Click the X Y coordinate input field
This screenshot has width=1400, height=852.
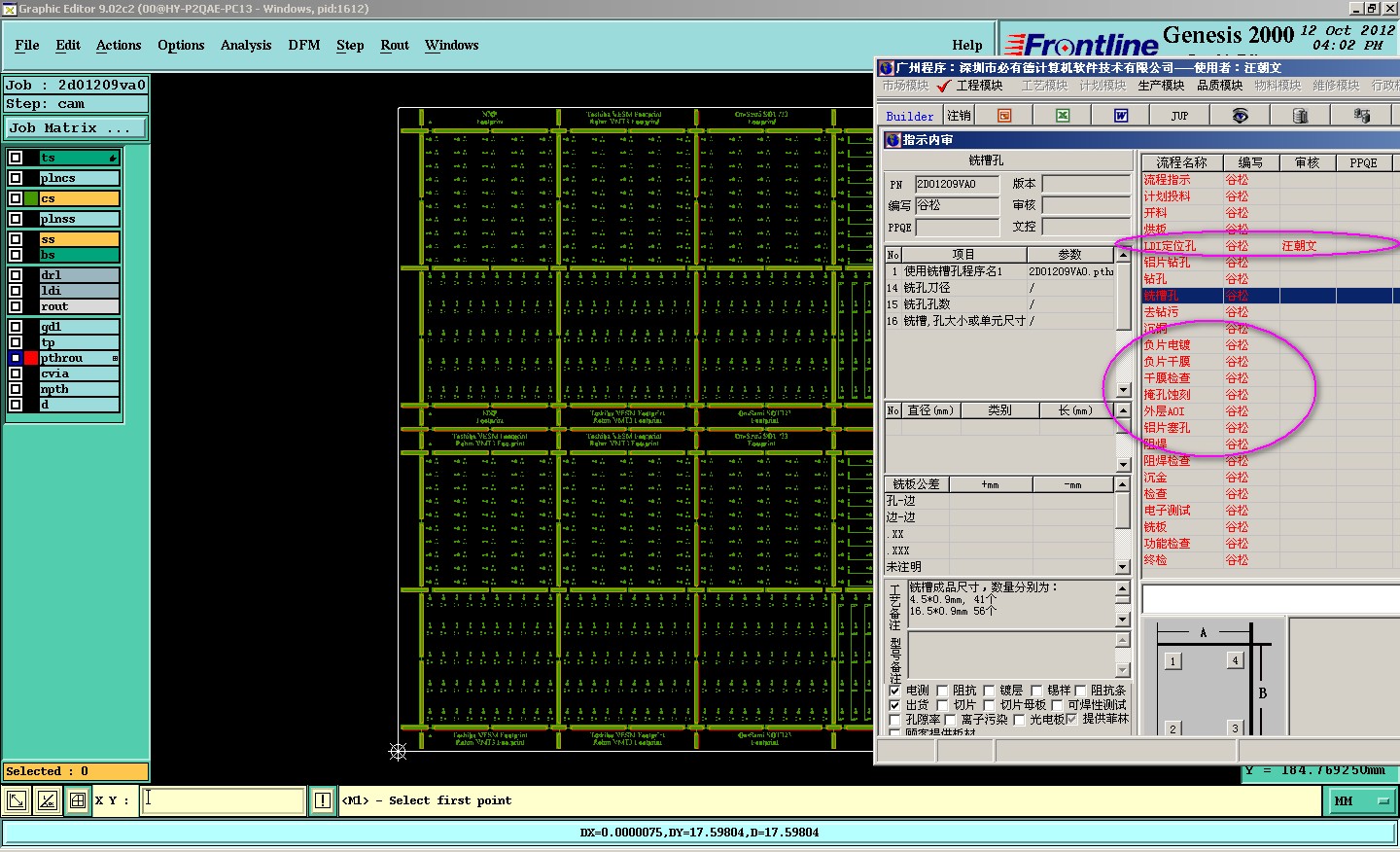click(224, 800)
